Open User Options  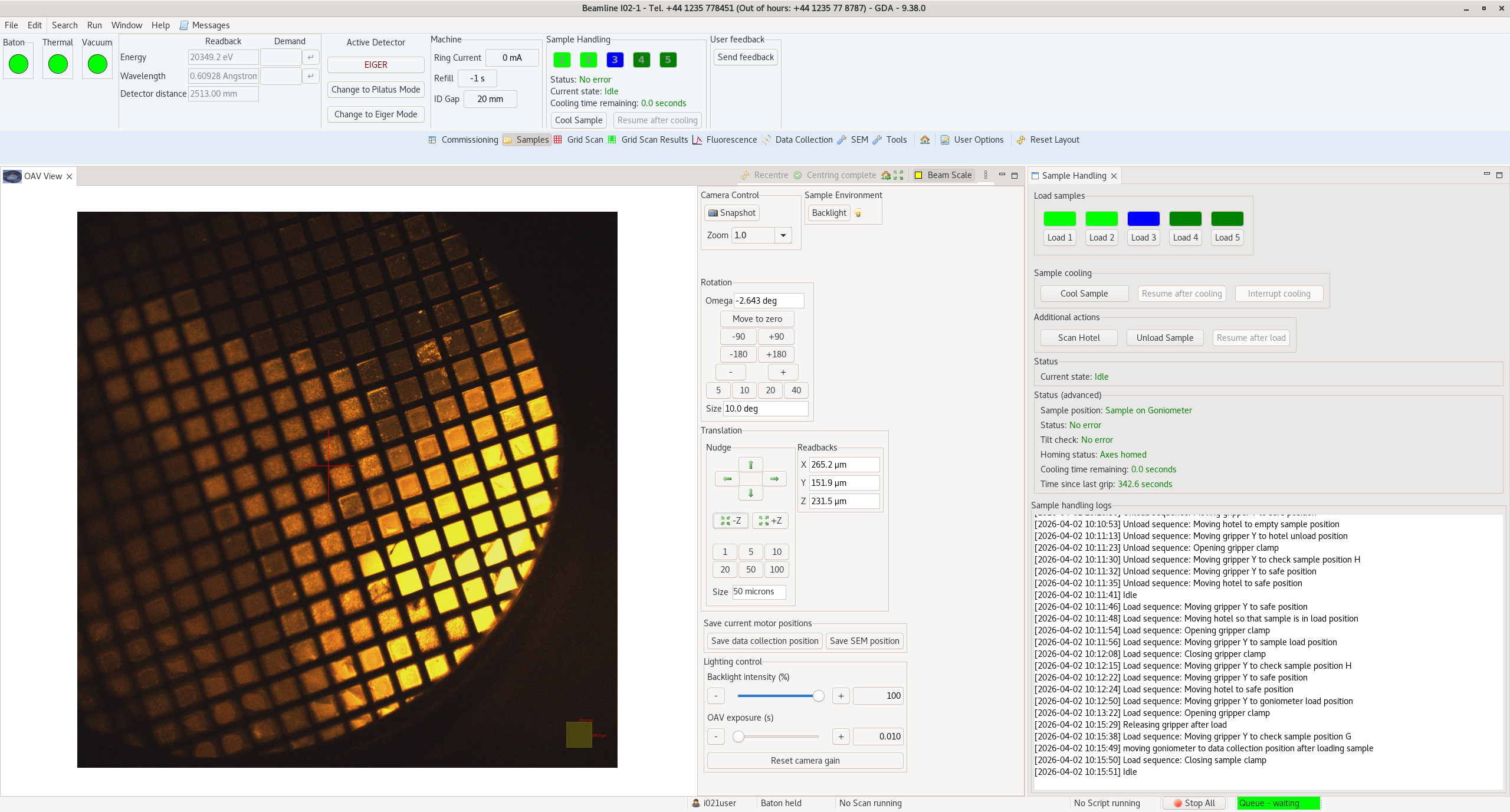tap(972, 140)
